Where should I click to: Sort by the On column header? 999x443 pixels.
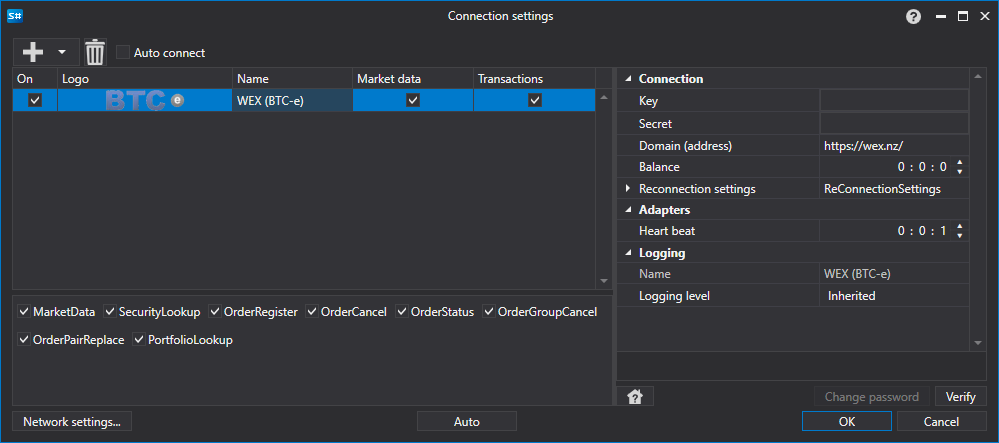tap(35, 79)
